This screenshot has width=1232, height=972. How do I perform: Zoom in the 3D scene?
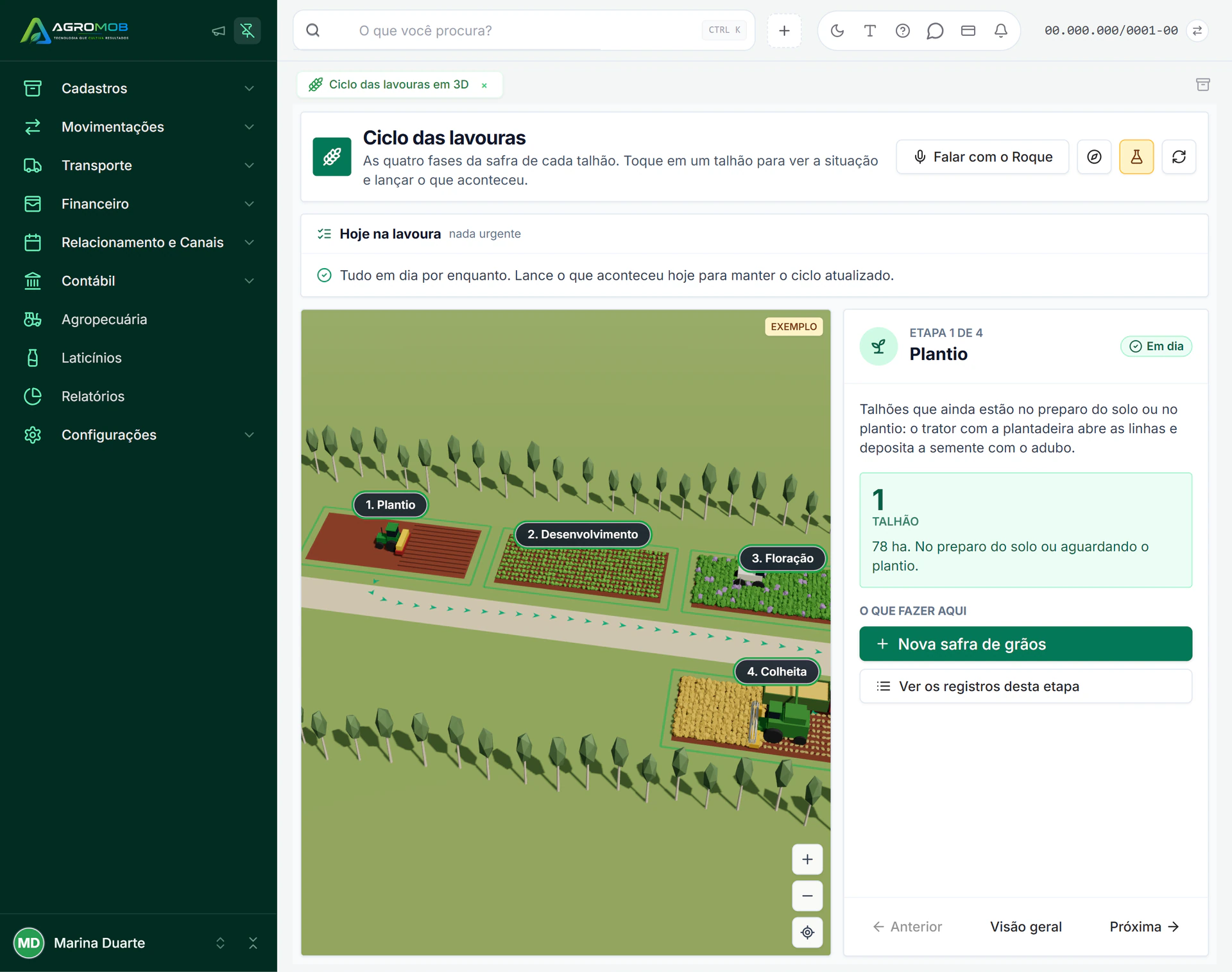coord(807,859)
